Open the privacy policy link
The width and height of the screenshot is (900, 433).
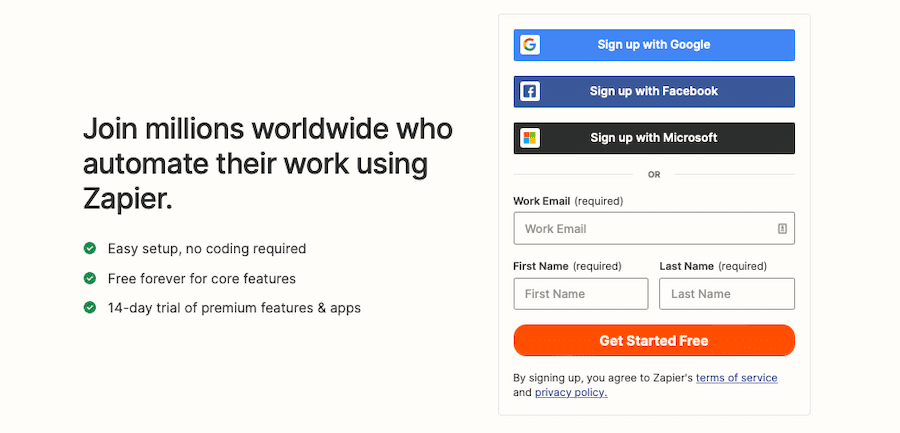(x=571, y=393)
